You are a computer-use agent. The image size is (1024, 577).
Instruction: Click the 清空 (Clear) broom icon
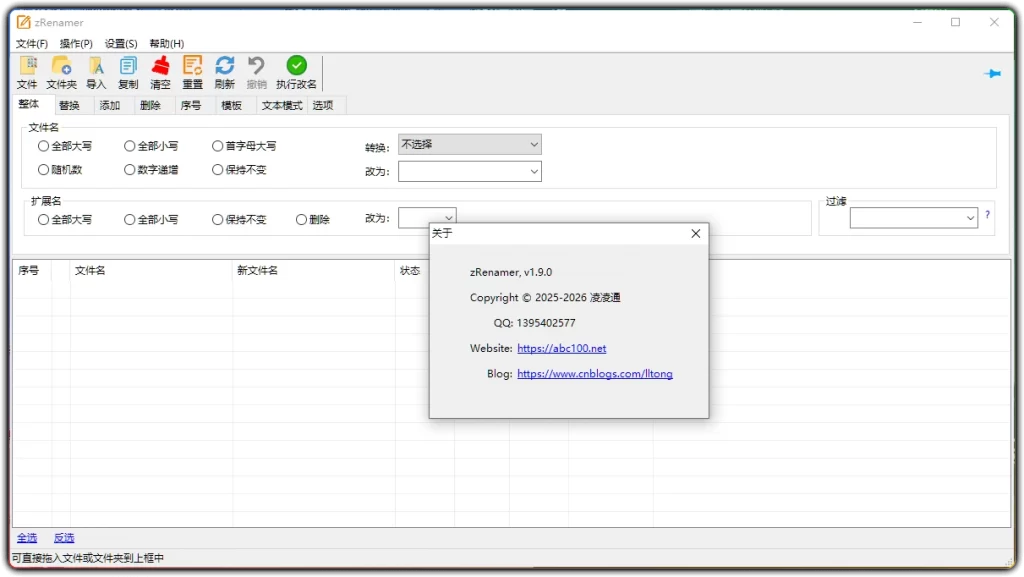click(159, 70)
